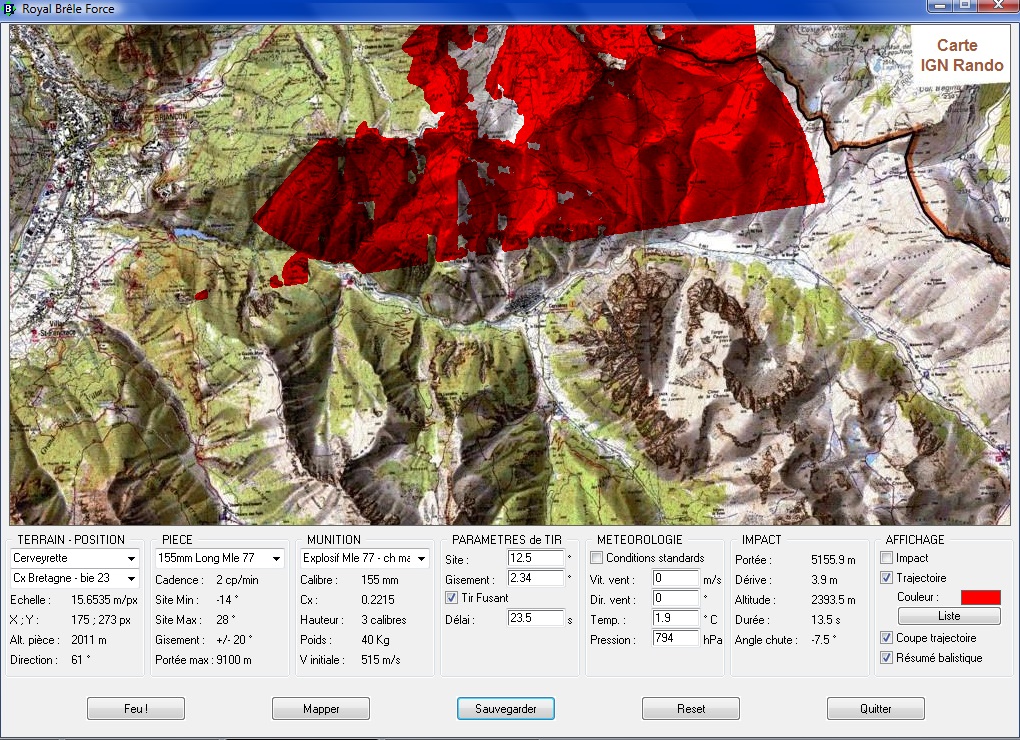Click the Carte IGN Rando map label
The image size is (1020, 740).
point(961,55)
